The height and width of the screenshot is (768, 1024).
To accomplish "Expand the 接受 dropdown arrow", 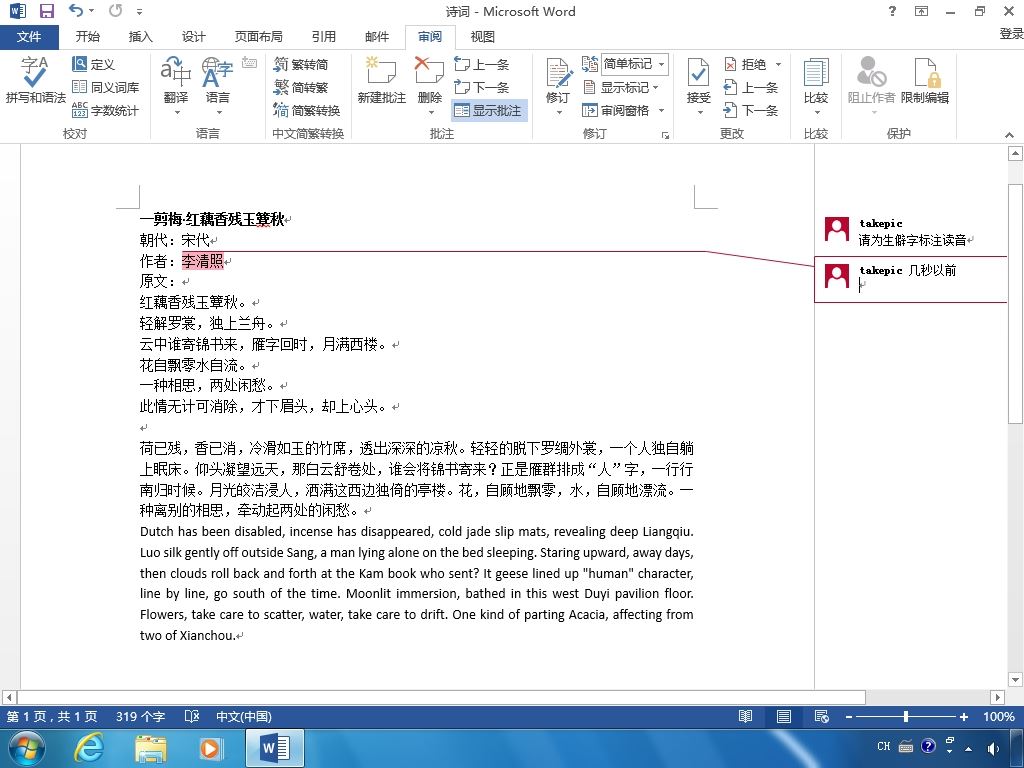I will [x=699, y=112].
